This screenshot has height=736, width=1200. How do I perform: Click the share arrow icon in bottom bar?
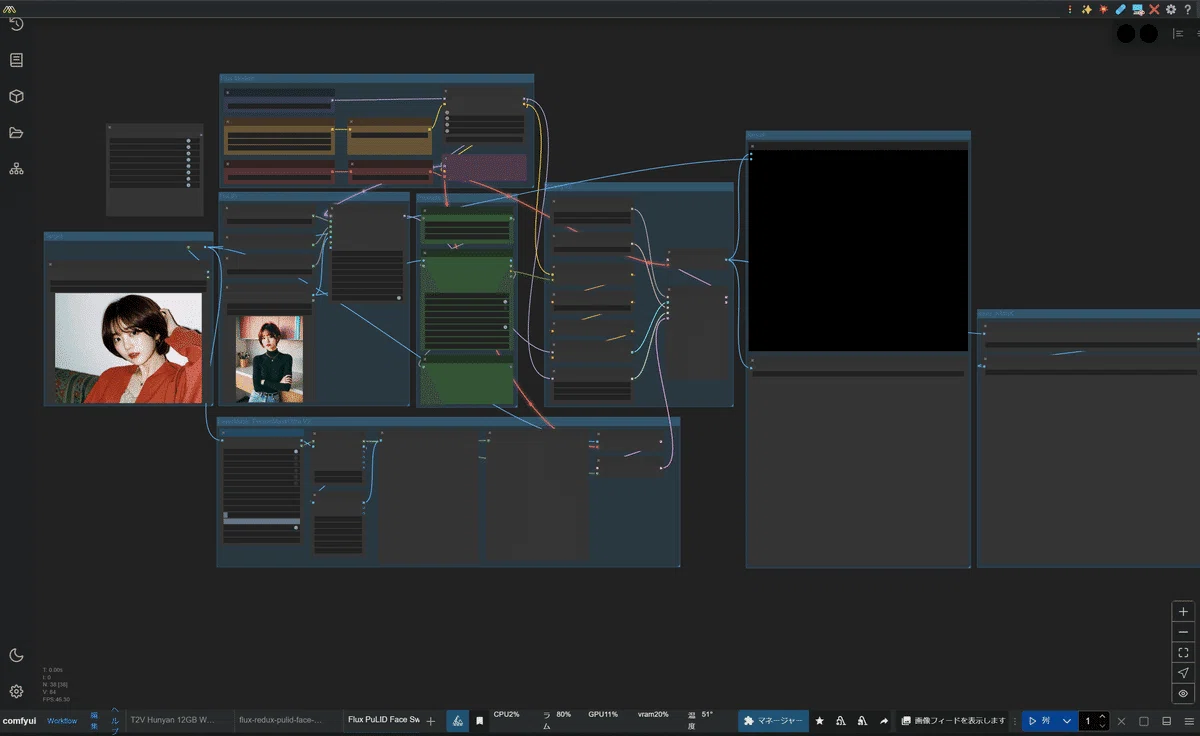pos(884,721)
